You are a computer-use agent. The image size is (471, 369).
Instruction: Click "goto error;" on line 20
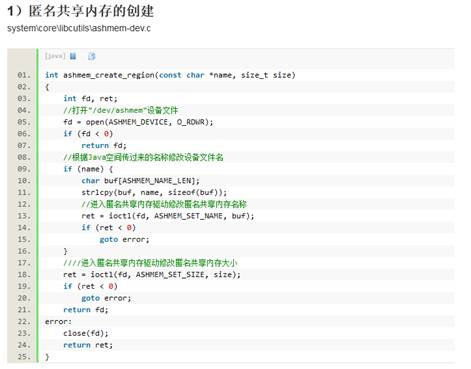pyautogui.click(x=106, y=298)
